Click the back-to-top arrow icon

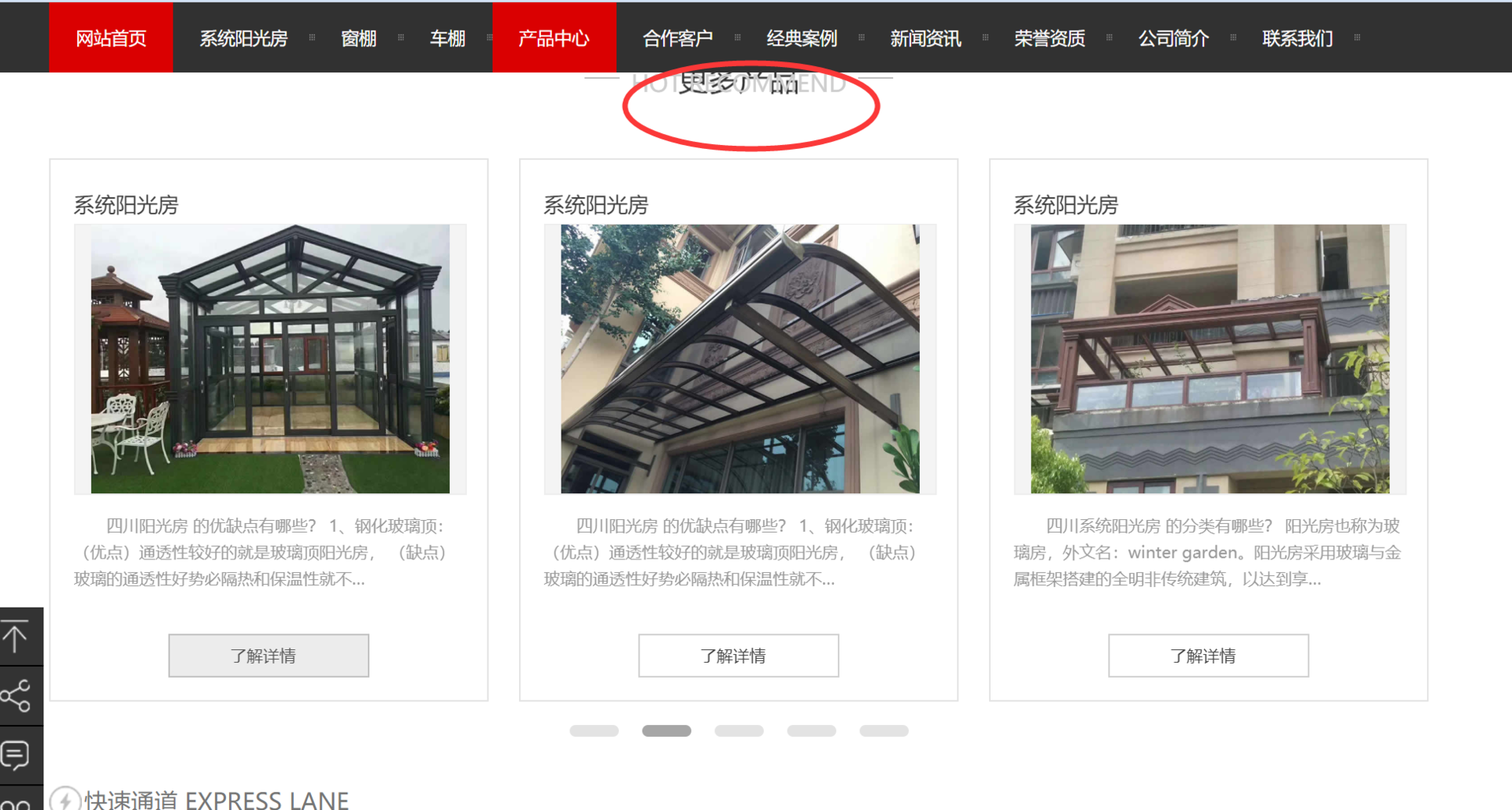(15, 637)
